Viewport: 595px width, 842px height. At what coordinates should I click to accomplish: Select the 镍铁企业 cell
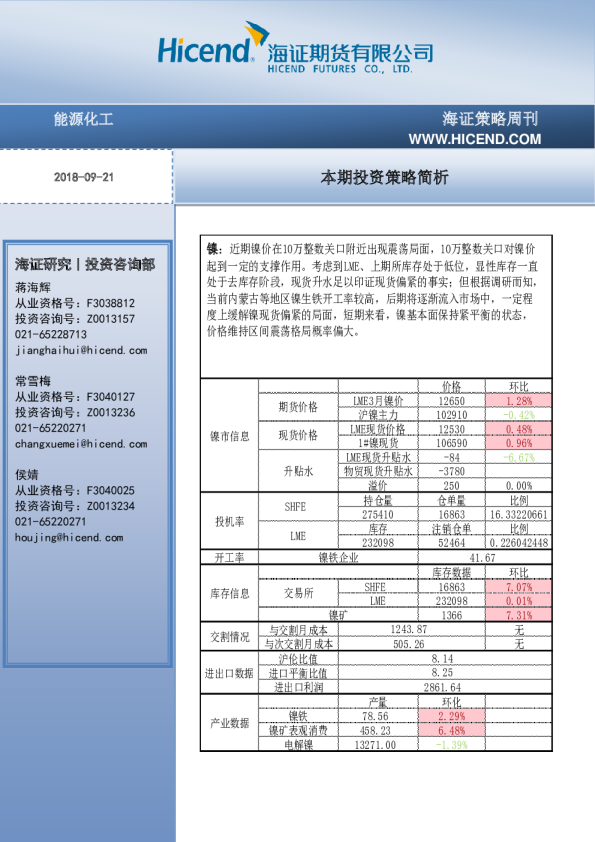coord(338,557)
